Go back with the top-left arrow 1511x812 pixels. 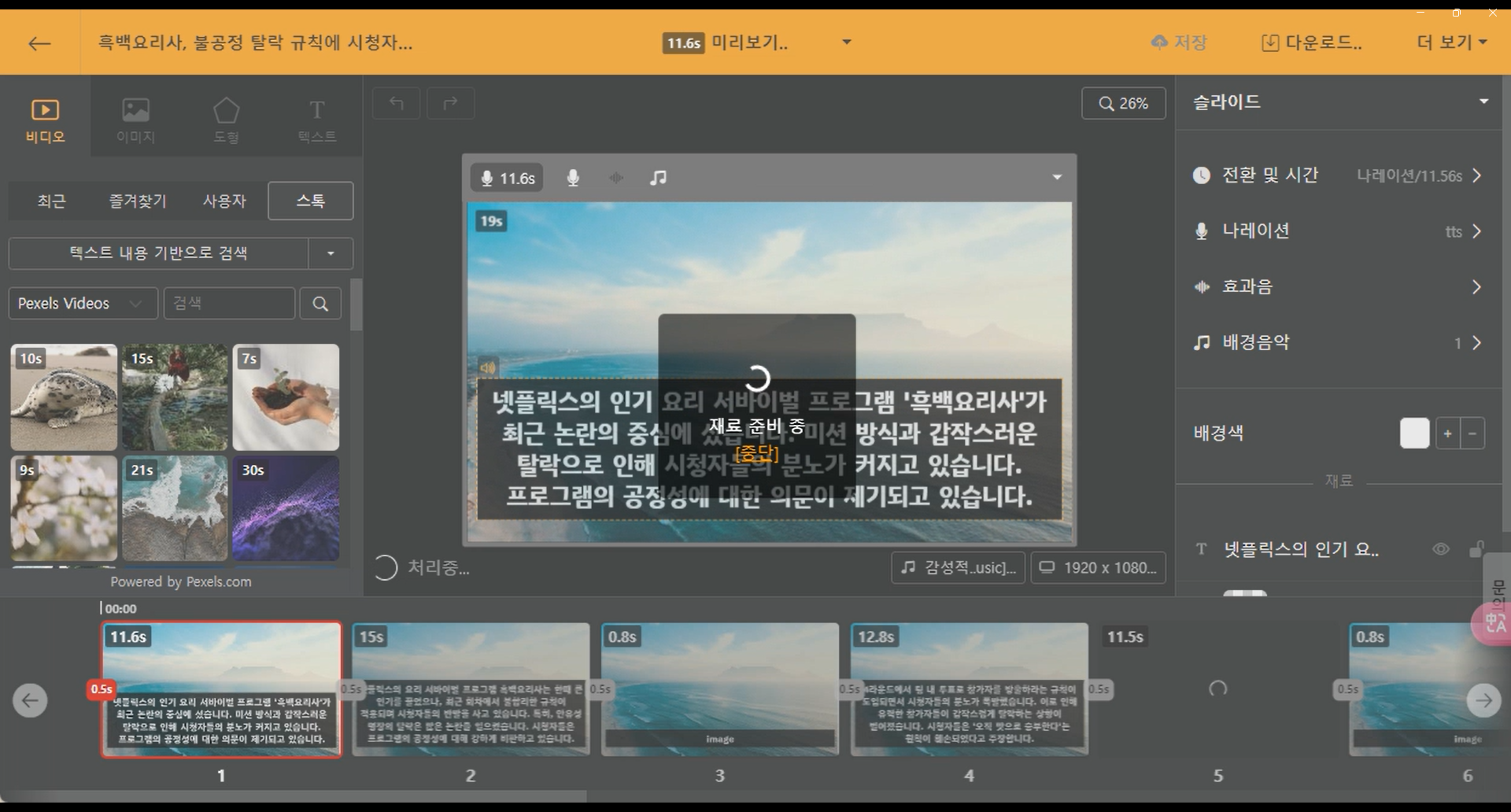click(39, 43)
